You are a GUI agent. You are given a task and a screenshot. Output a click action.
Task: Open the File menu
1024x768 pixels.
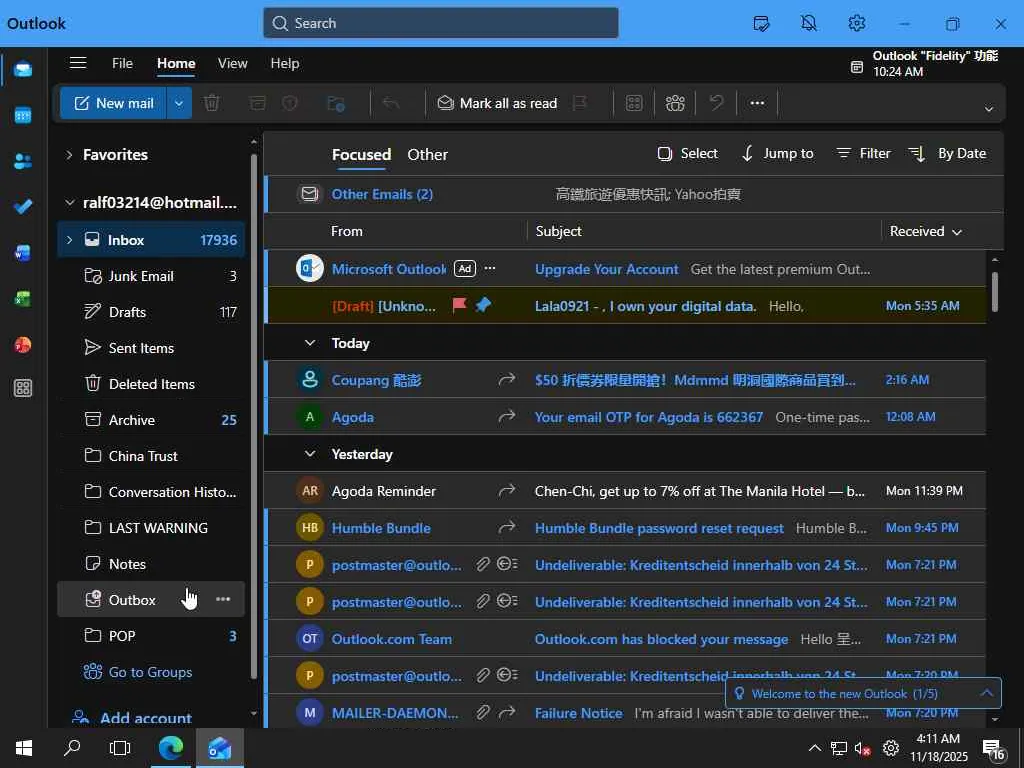pyautogui.click(x=122, y=63)
